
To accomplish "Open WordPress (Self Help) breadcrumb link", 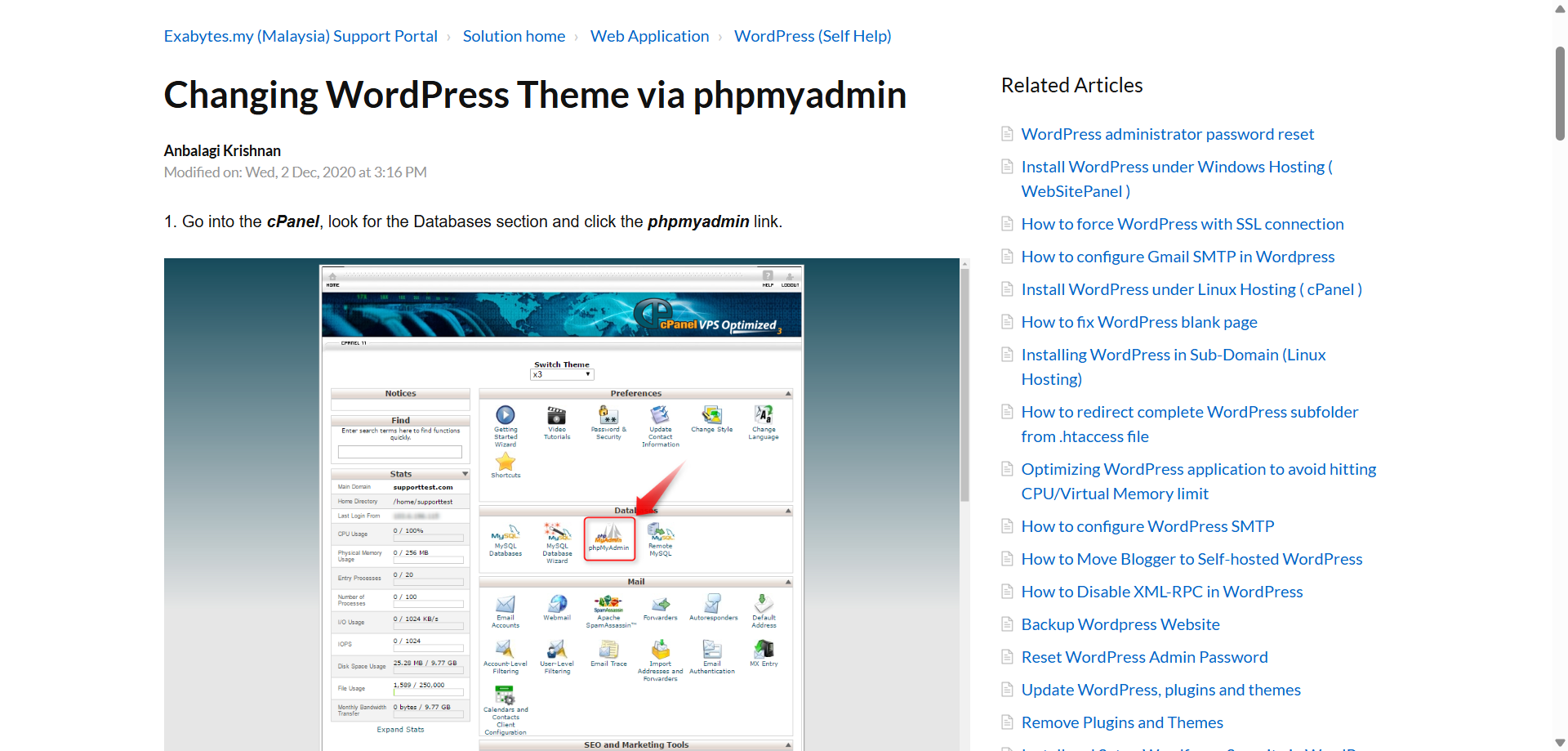I will 813,36.
